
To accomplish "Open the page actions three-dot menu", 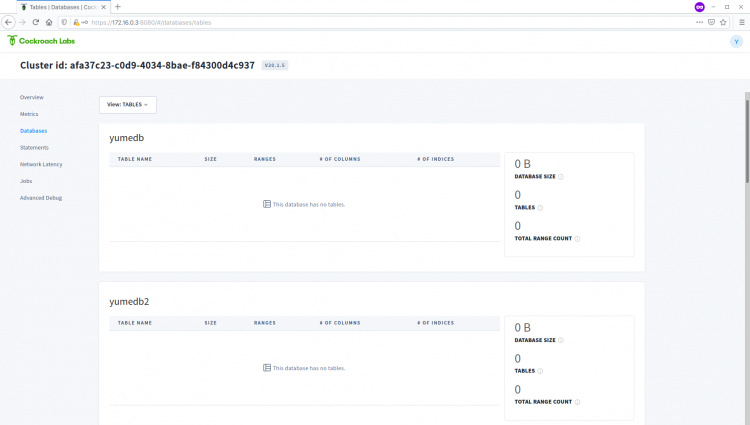I will click(x=698, y=21).
